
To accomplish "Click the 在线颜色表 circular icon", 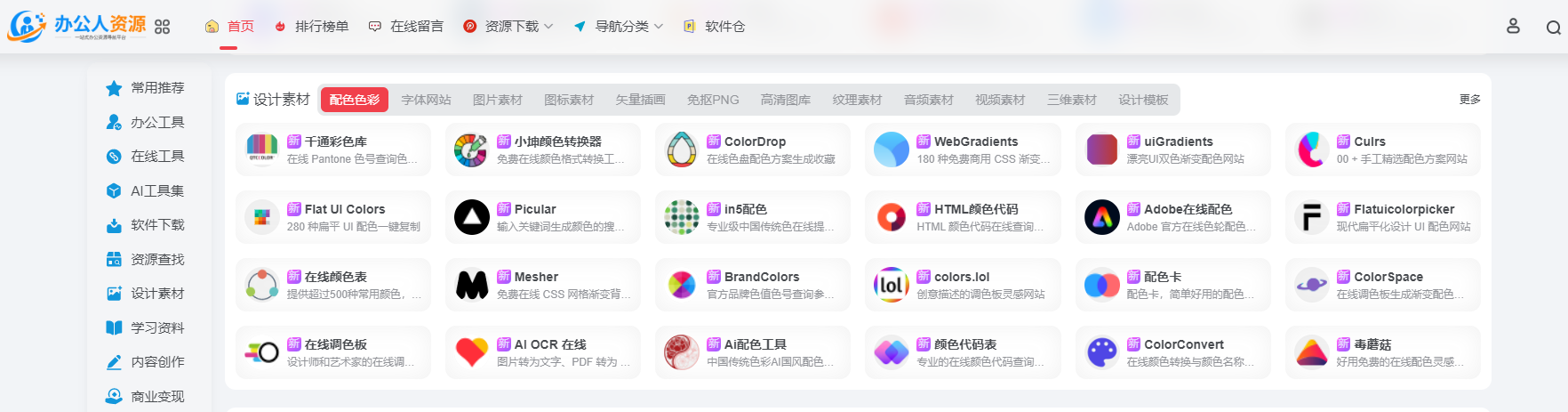I will click(x=262, y=285).
